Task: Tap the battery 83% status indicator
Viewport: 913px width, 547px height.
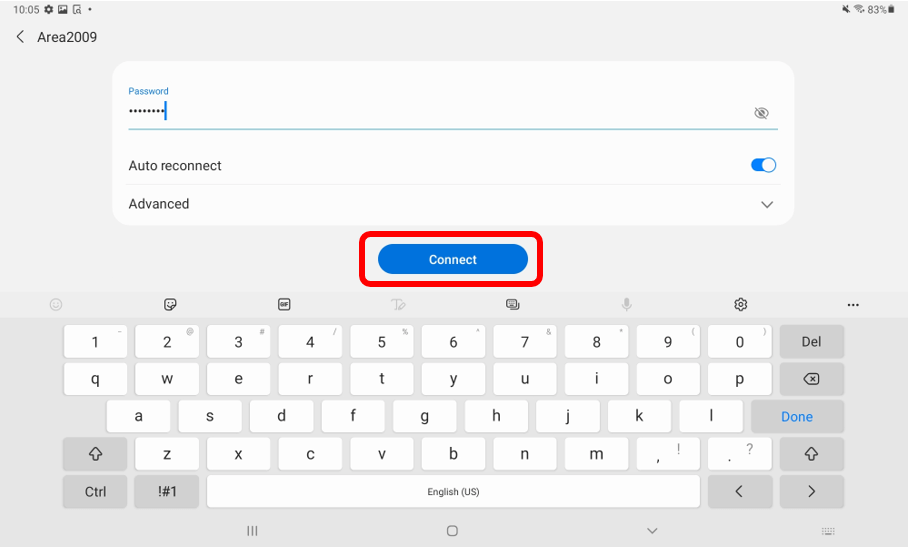Action: pos(880,9)
